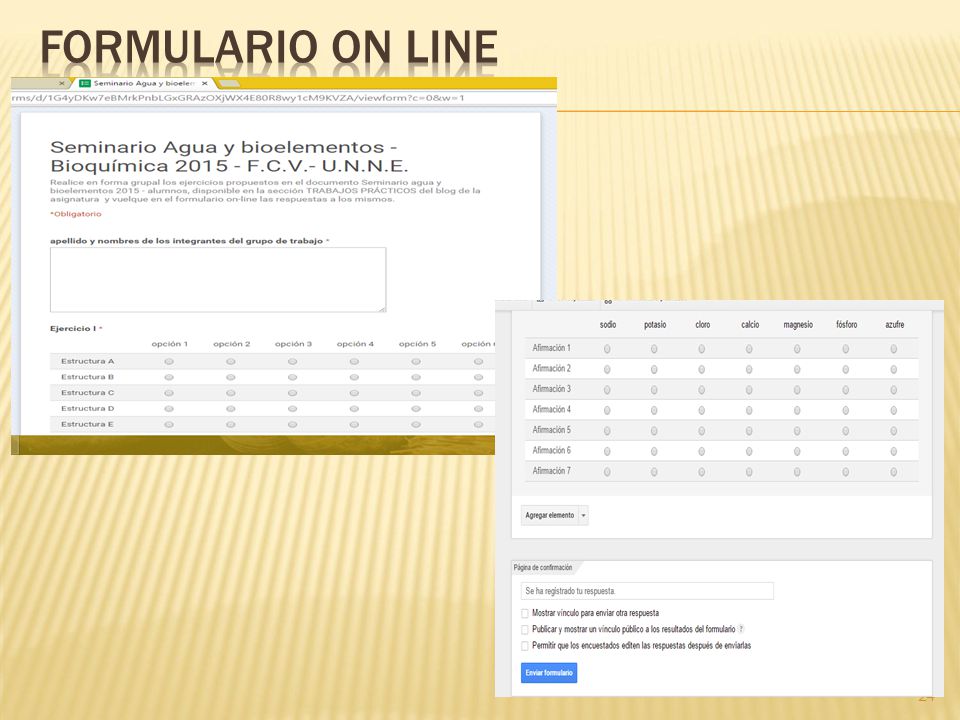Enable 'Mostrar vínculo para enviar otra respuesta'
This screenshot has width=960, height=720.
pyautogui.click(x=525, y=613)
